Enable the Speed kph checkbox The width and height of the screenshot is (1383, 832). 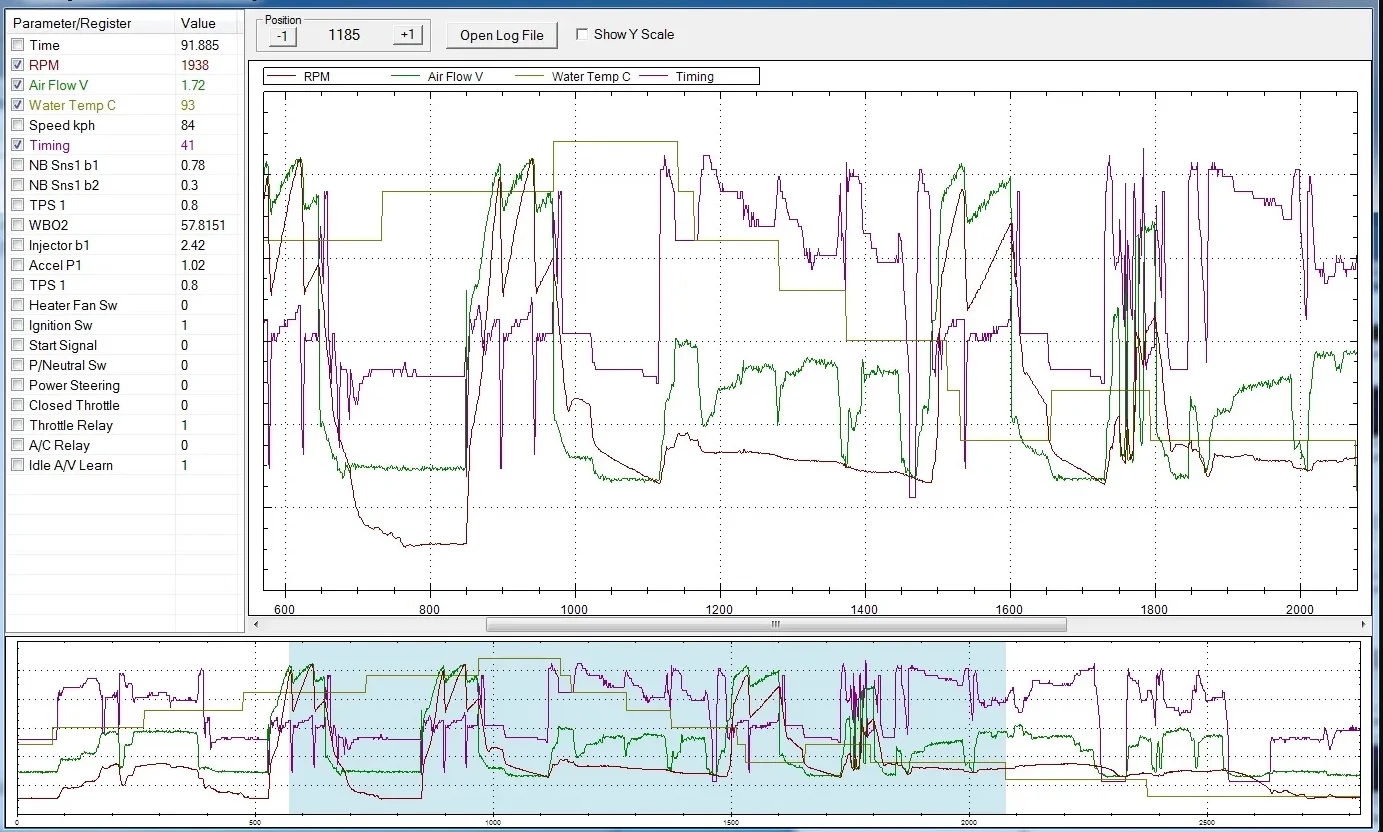[x=17, y=125]
